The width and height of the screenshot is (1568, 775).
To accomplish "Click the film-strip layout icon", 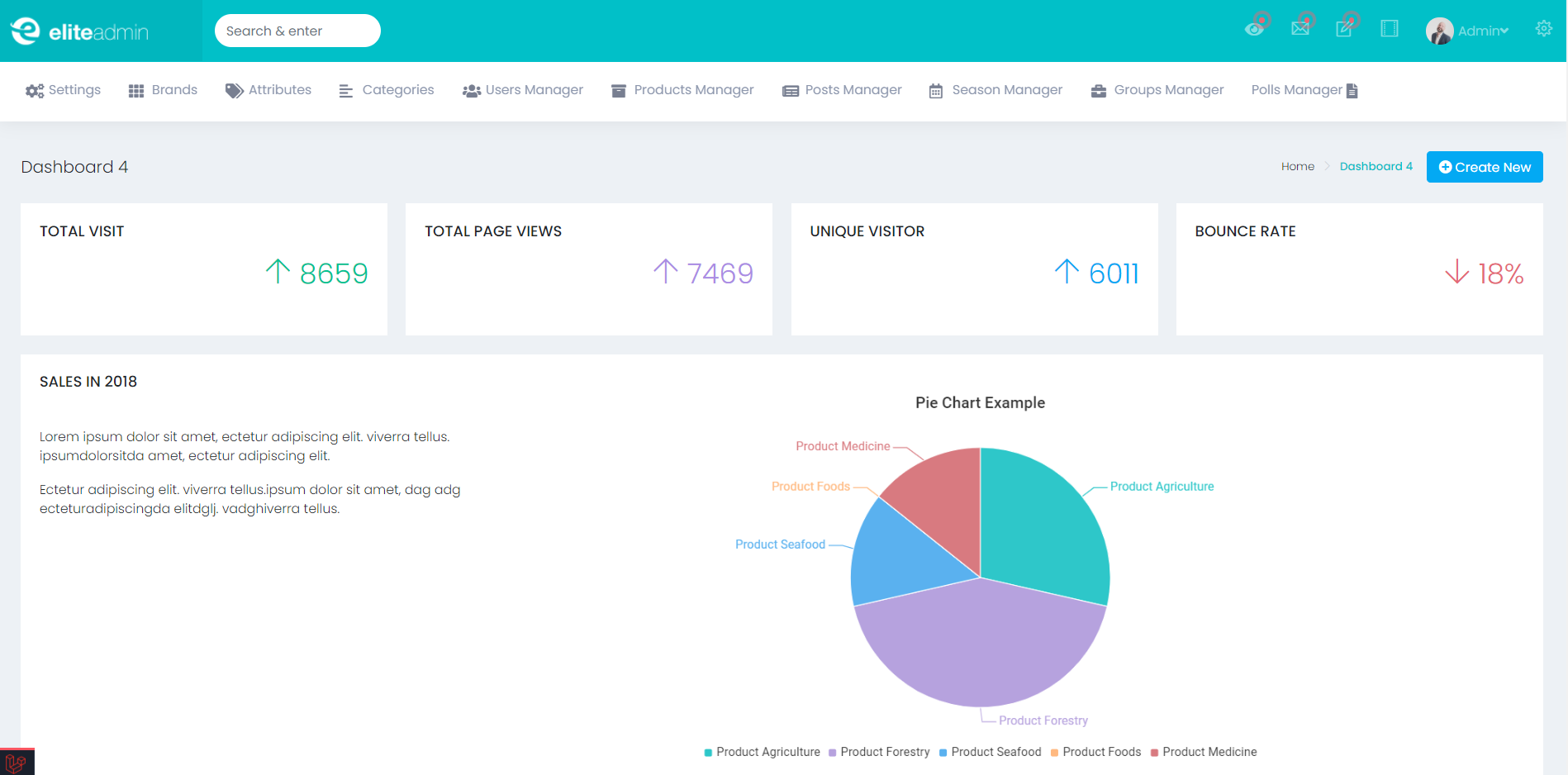I will click(1390, 29).
